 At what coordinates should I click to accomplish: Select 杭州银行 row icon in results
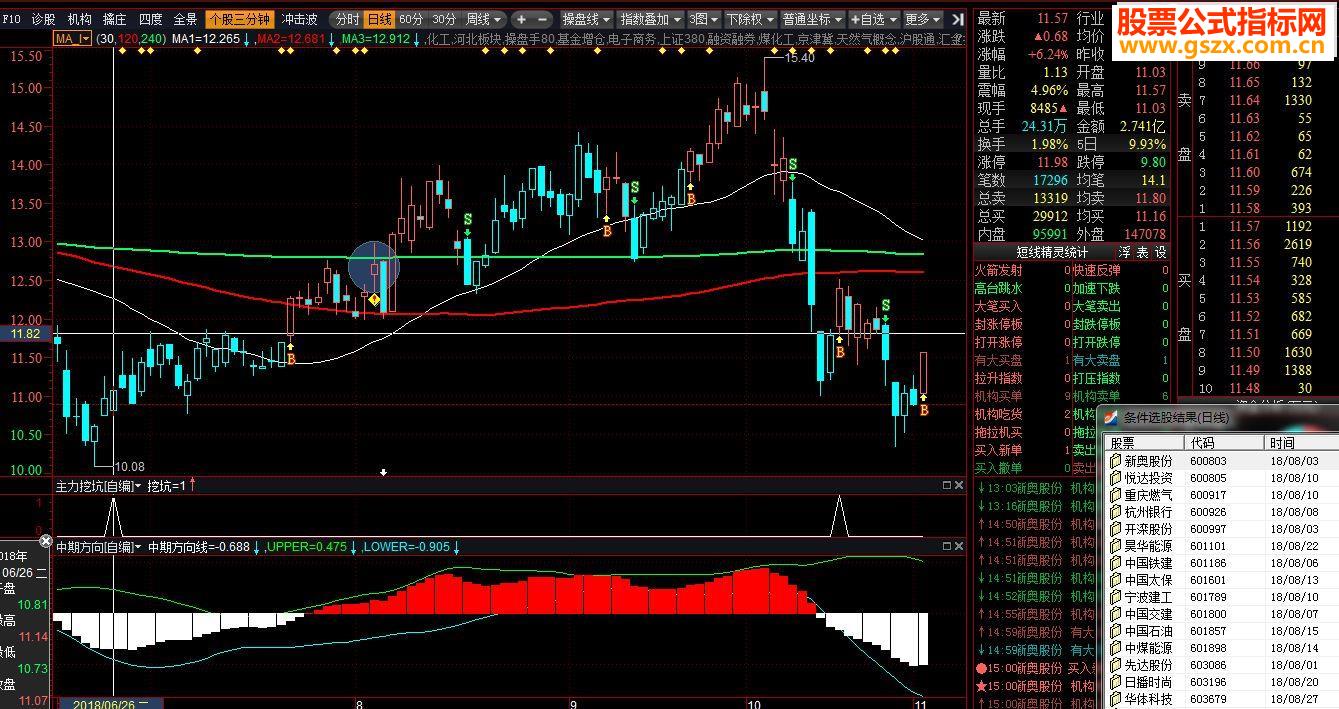(x=1116, y=512)
